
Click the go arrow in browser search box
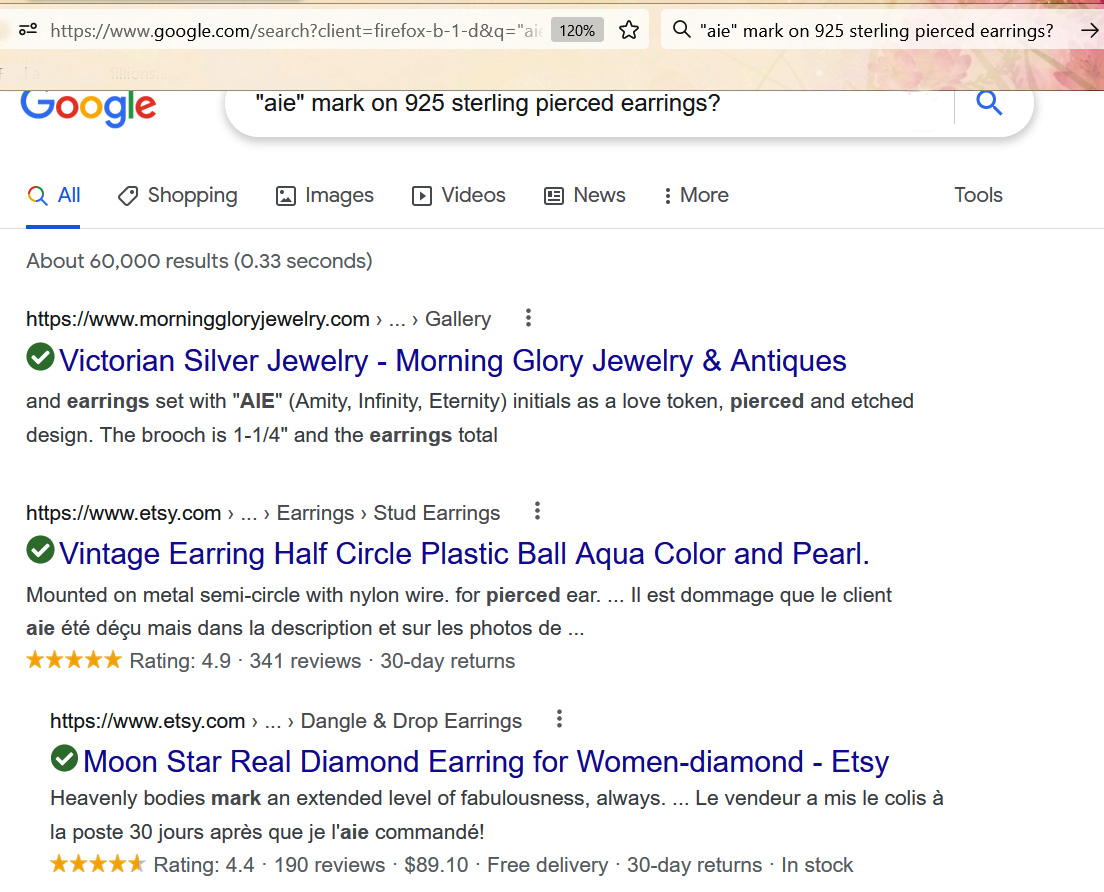(x=1089, y=30)
